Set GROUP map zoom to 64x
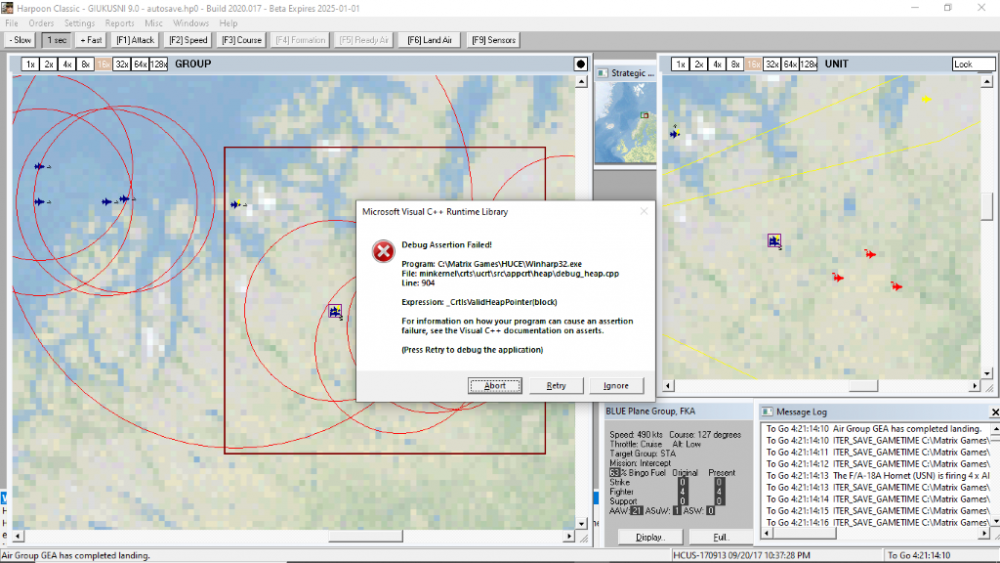The width and height of the screenshot is (1000, 563). point(140,64)
